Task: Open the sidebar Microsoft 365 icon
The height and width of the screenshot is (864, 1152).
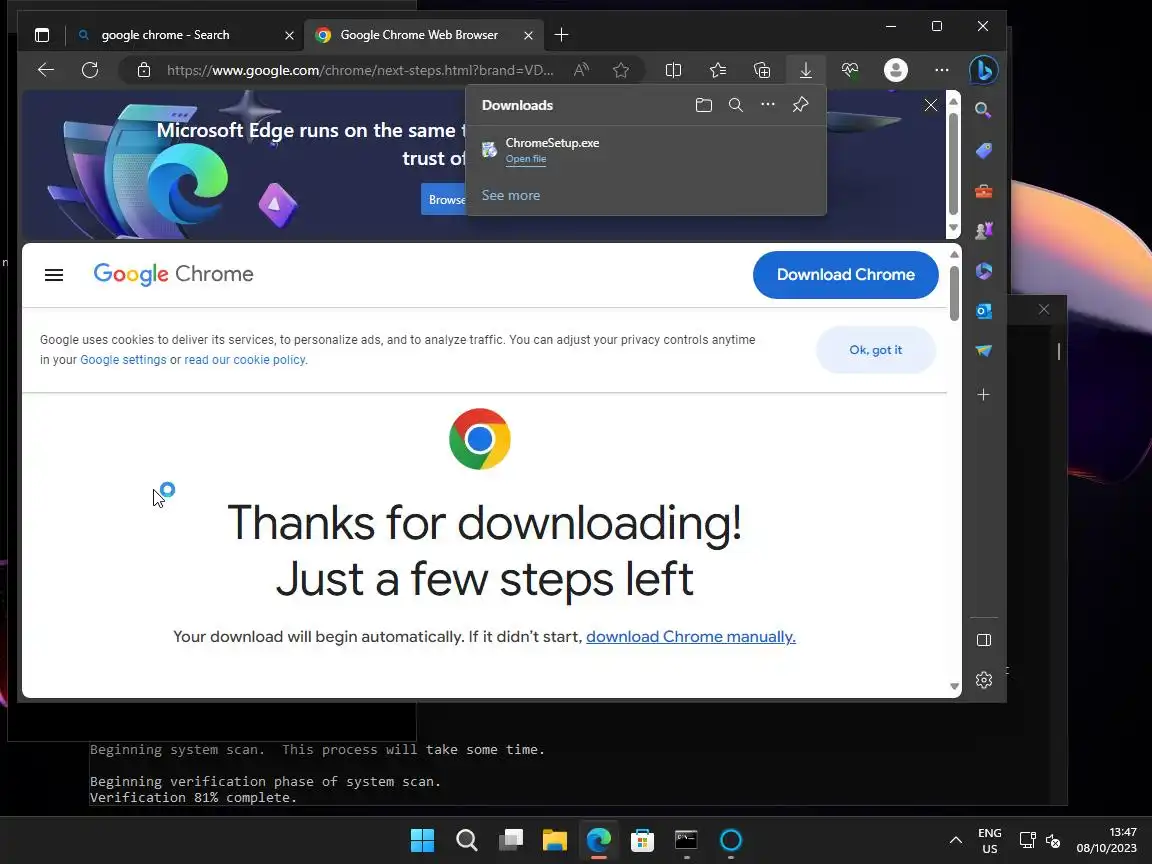Action: [983, 271]
